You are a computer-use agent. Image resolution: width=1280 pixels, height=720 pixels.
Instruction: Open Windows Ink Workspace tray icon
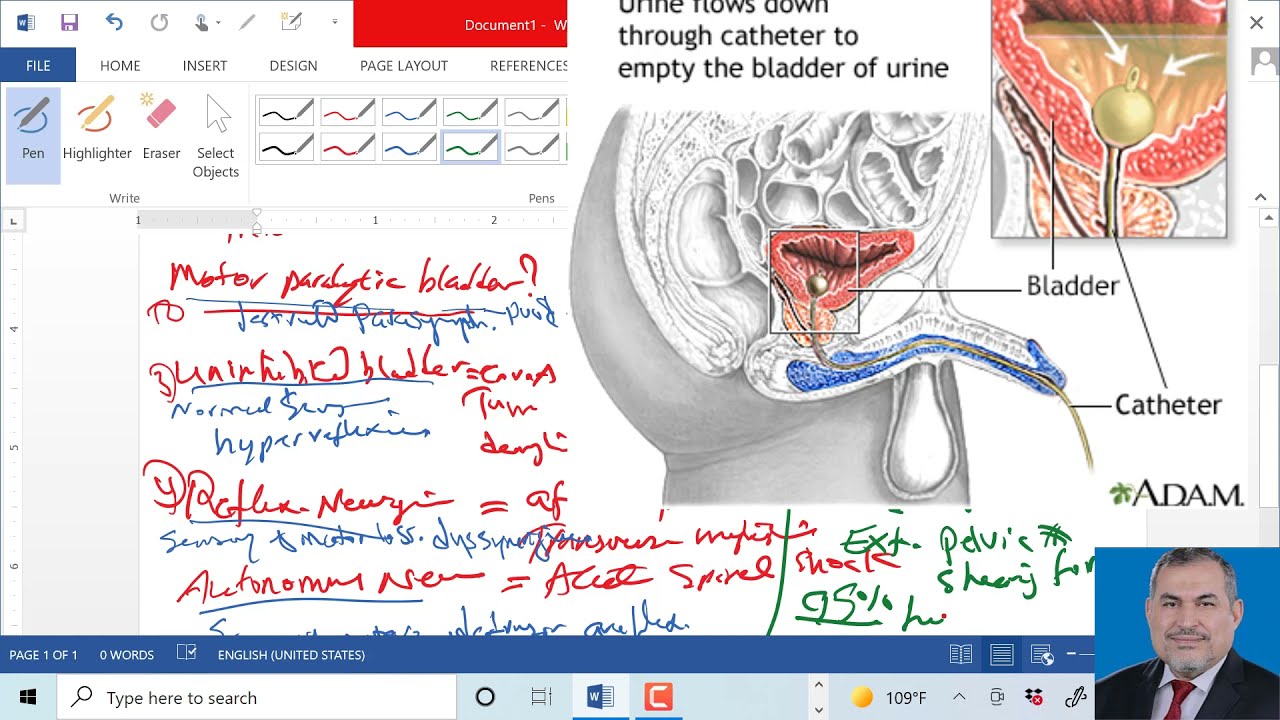coord(1076,697)
